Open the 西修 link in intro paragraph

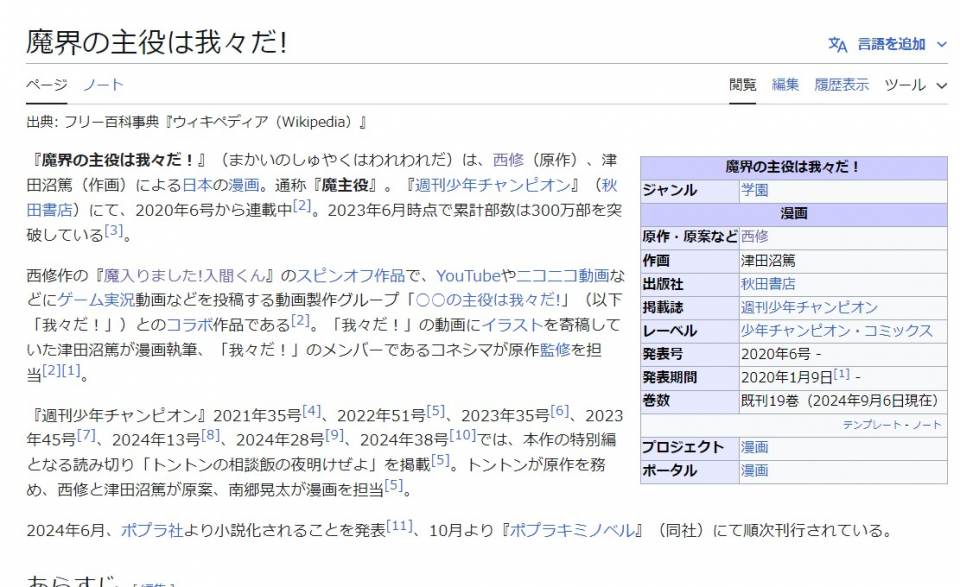(x=508, y=160)
